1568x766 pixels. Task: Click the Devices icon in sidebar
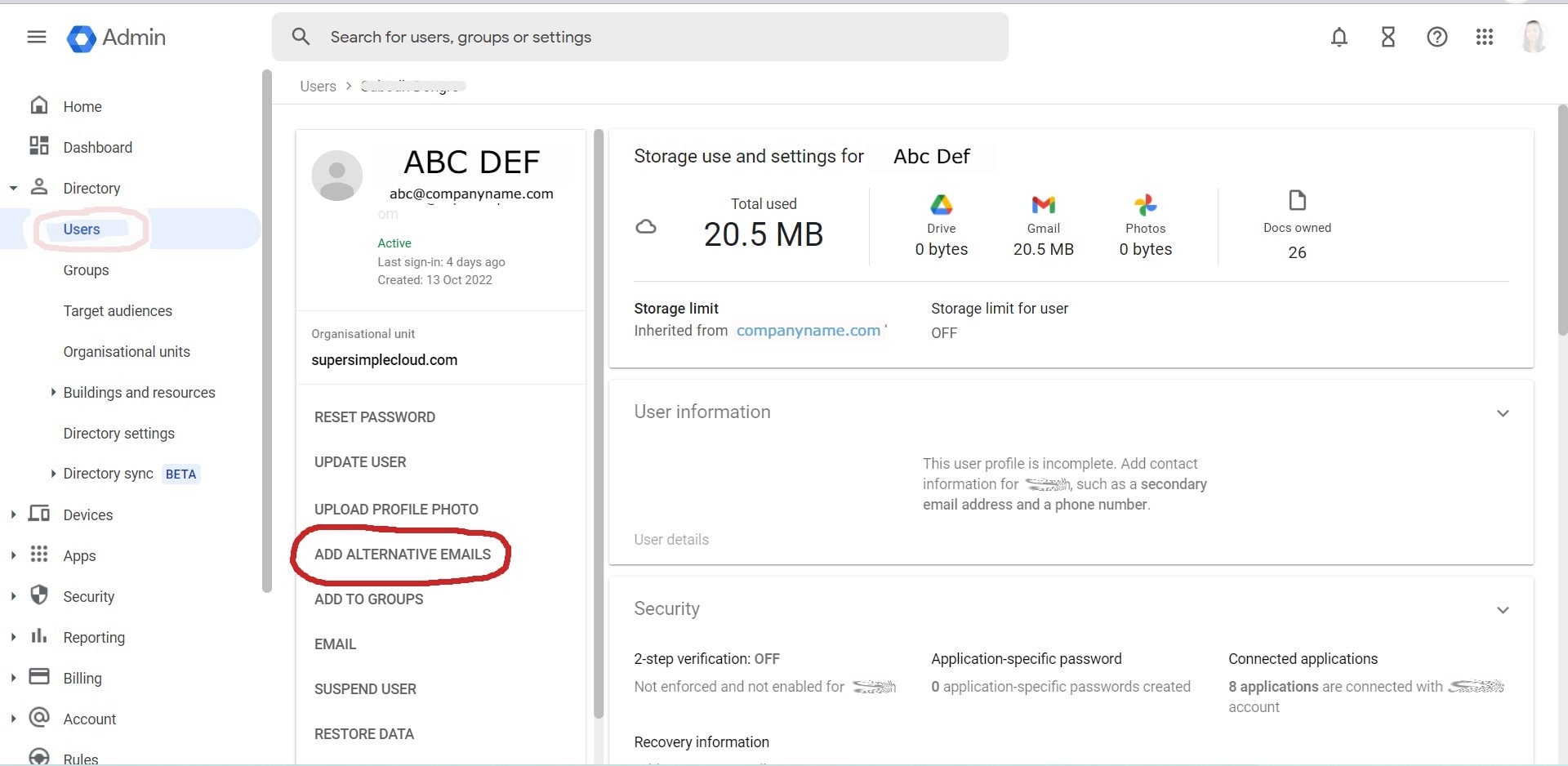(x=38, y=514)
